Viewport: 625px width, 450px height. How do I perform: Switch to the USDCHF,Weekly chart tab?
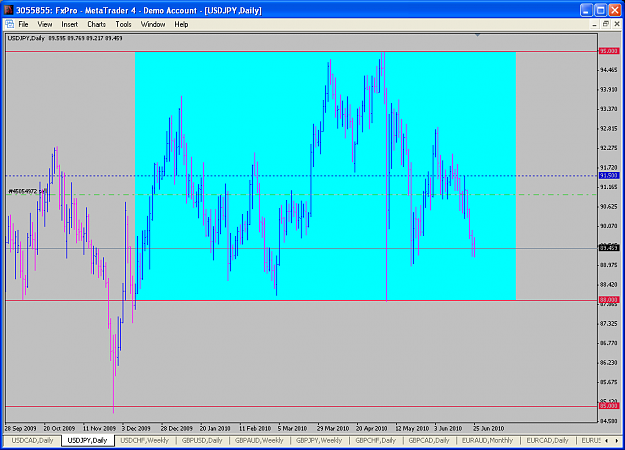(x=145, y=440)
